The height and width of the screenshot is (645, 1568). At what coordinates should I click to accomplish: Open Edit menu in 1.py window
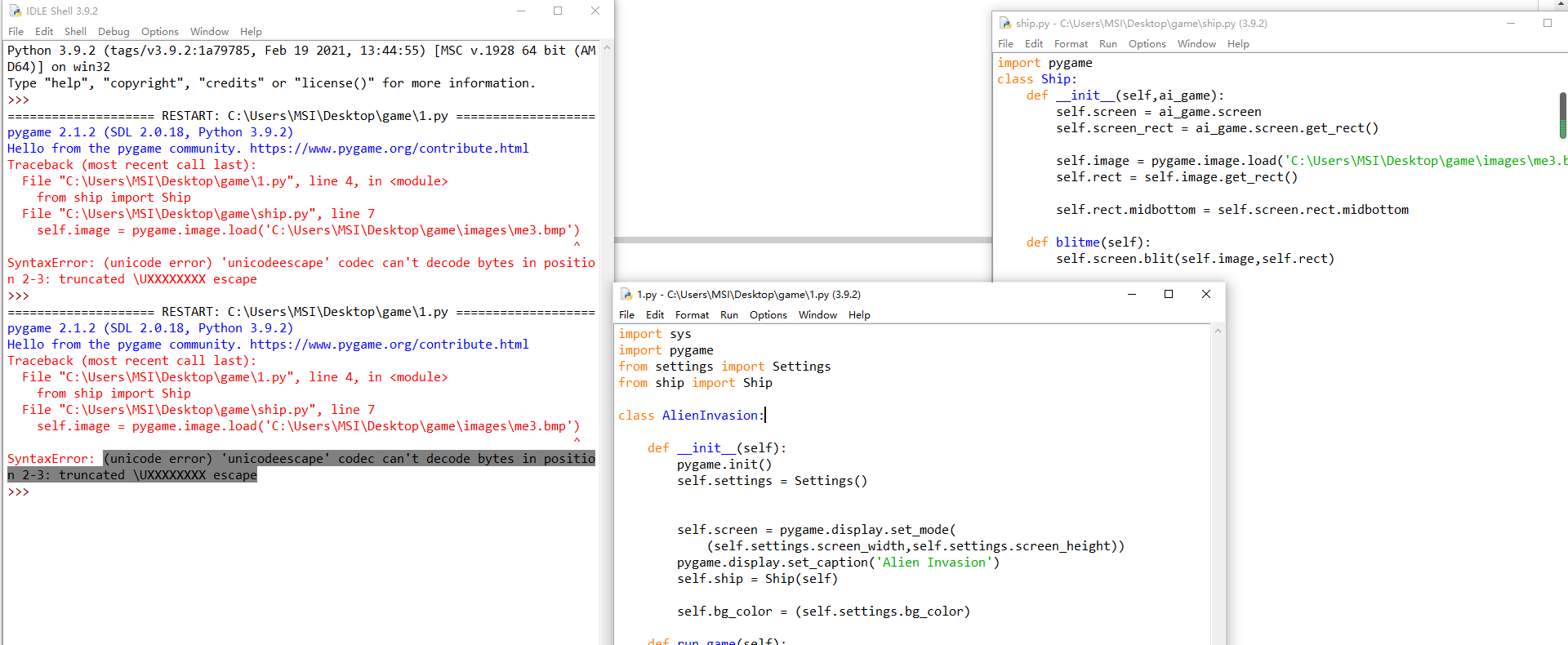pyautogui.click(x=655, y=315)
